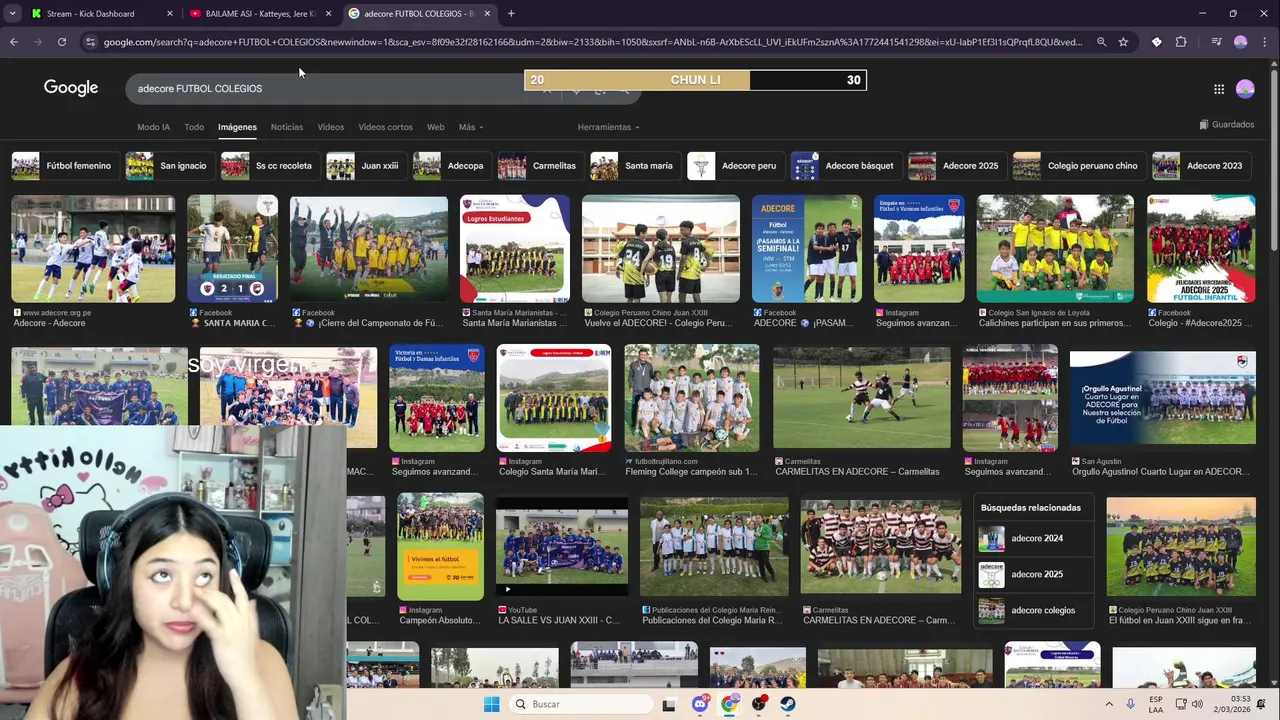Bookmark this page with the star icon
The width and height of the screenshot is (1280, 720).
click(1123, 42)
